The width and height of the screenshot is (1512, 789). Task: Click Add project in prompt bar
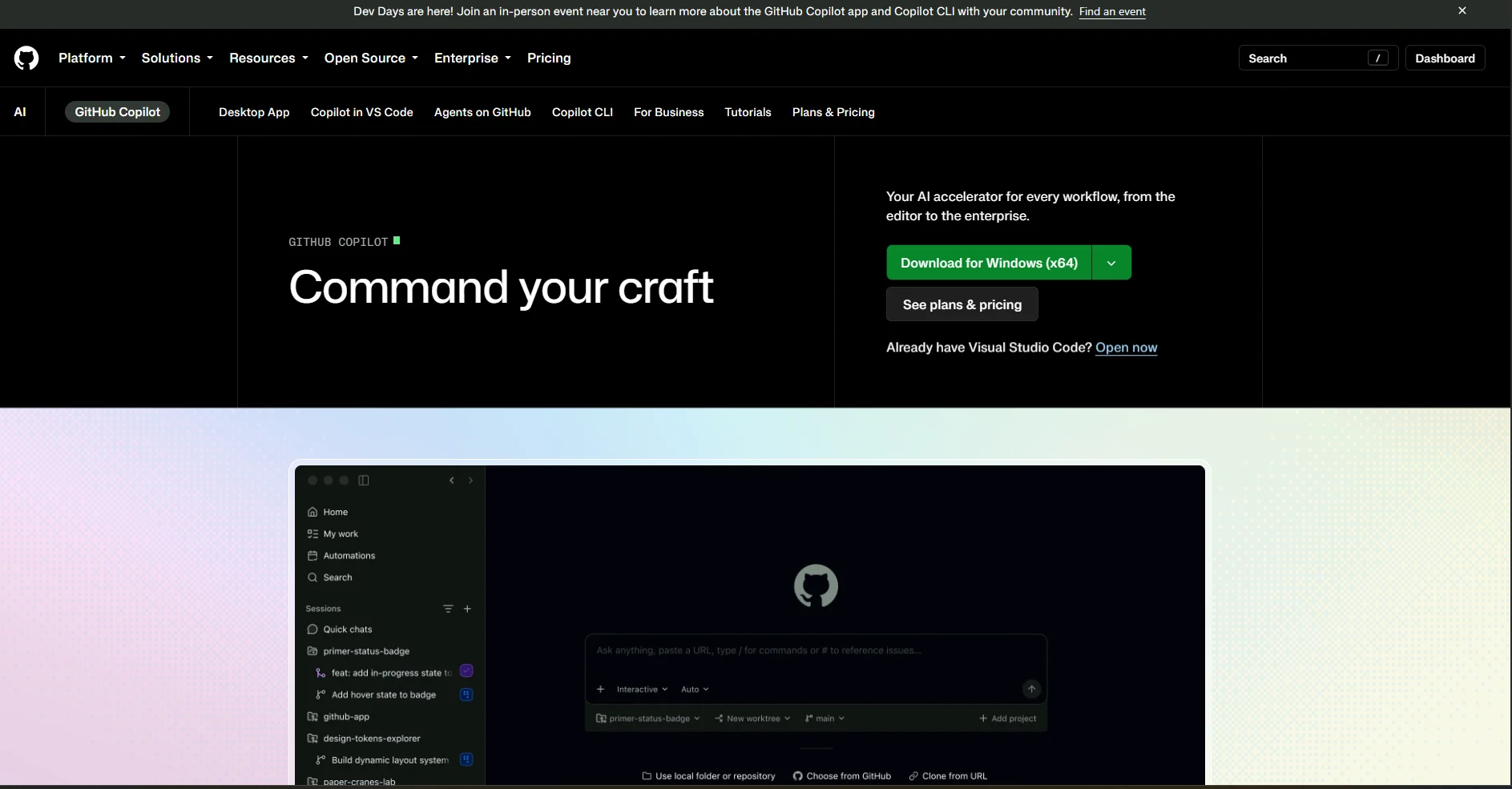point(1008,719)
